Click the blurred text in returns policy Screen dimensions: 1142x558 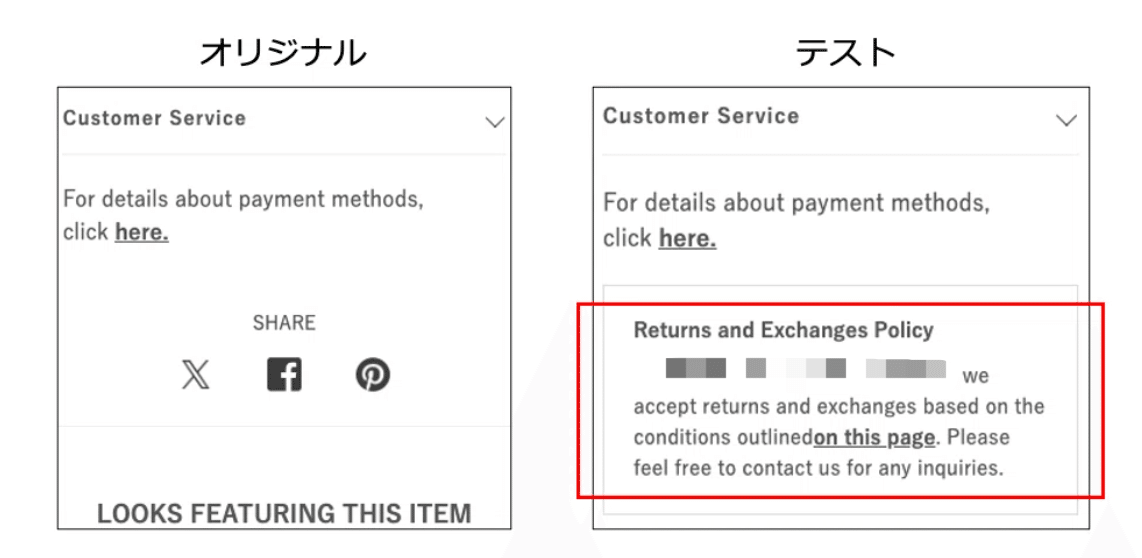tap(805, 369)
